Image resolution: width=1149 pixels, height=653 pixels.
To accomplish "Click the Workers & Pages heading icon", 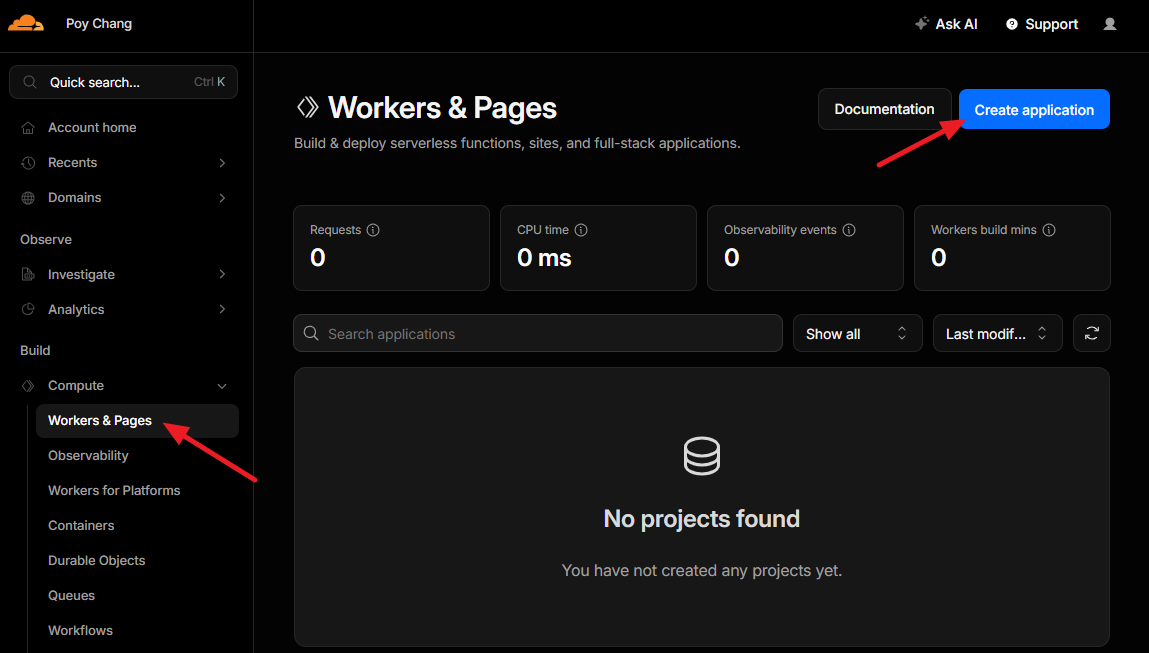I will (308, 107).
